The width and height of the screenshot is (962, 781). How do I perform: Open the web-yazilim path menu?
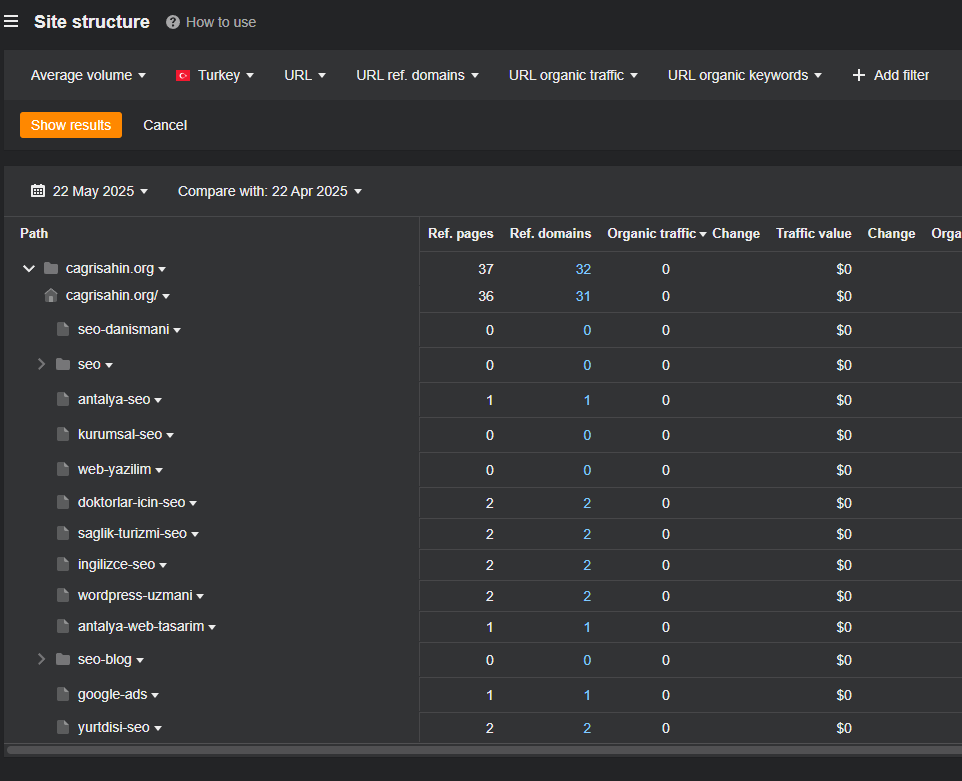(159, 470)
